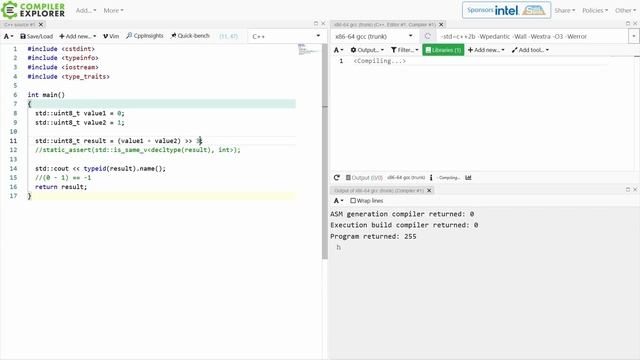This screenshot has height=360, width=640.
Task: Close the Output of x86-64 gcc tab
Action: click(x=429, y=190)
